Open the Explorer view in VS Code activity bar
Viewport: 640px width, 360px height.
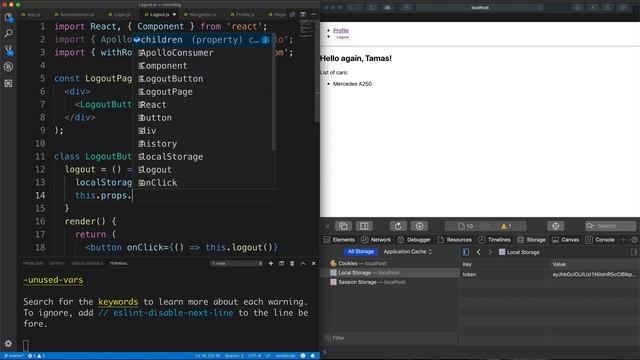click(8, 17)
